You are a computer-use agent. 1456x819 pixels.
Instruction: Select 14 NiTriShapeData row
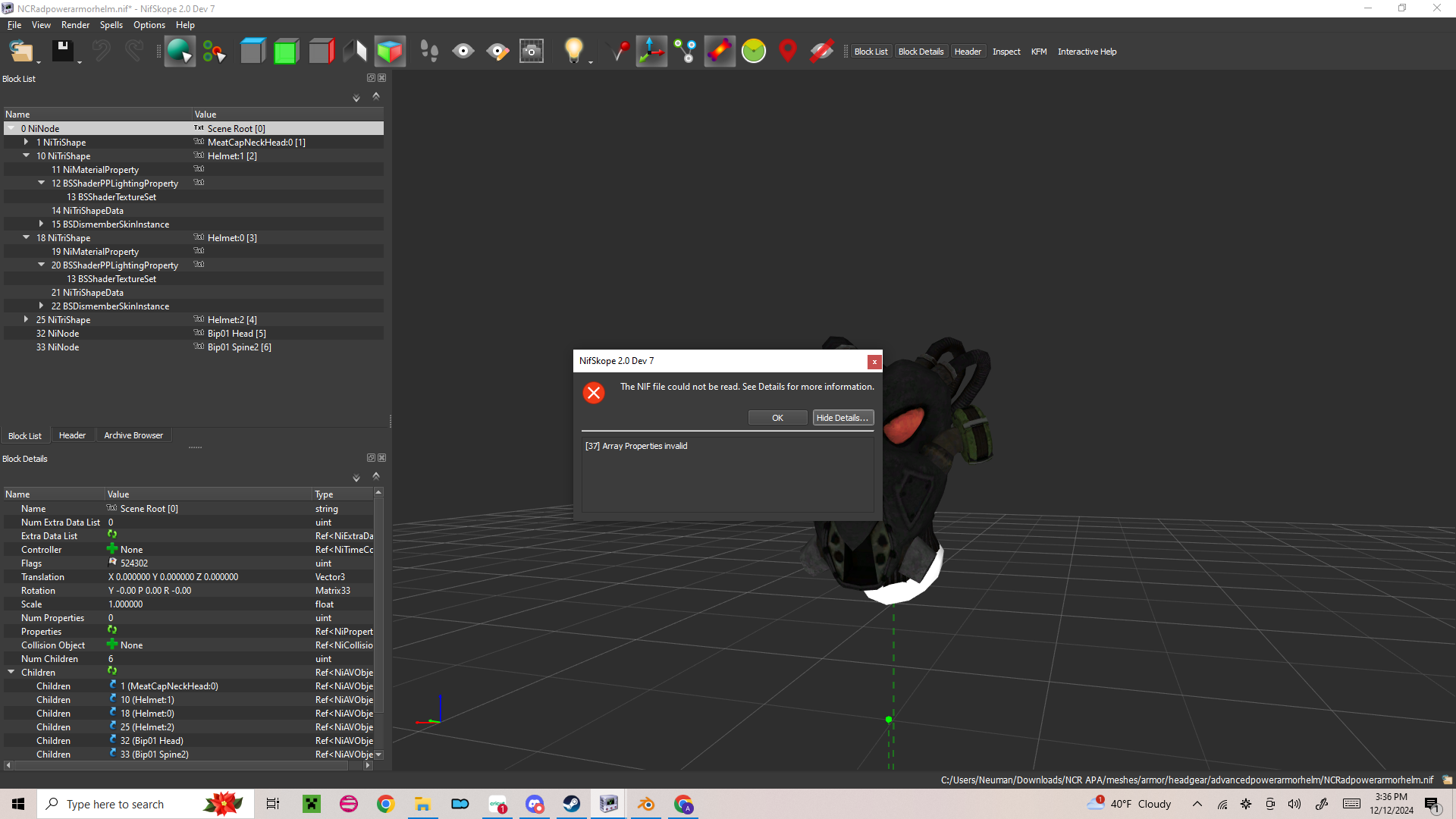(x=193, y=210)
